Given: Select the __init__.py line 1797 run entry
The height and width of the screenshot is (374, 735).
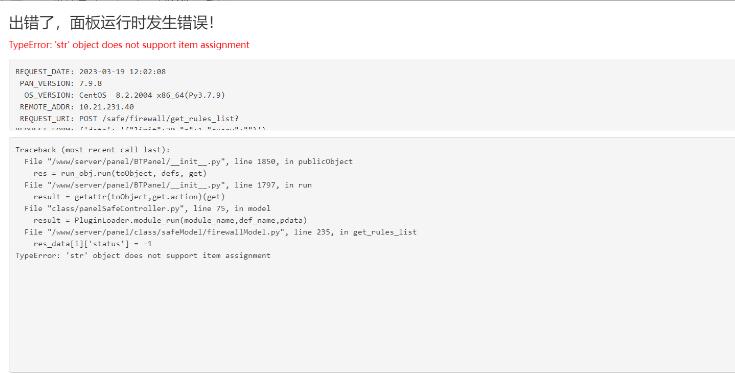Looking at the screenshot, I should click(168, 185).
